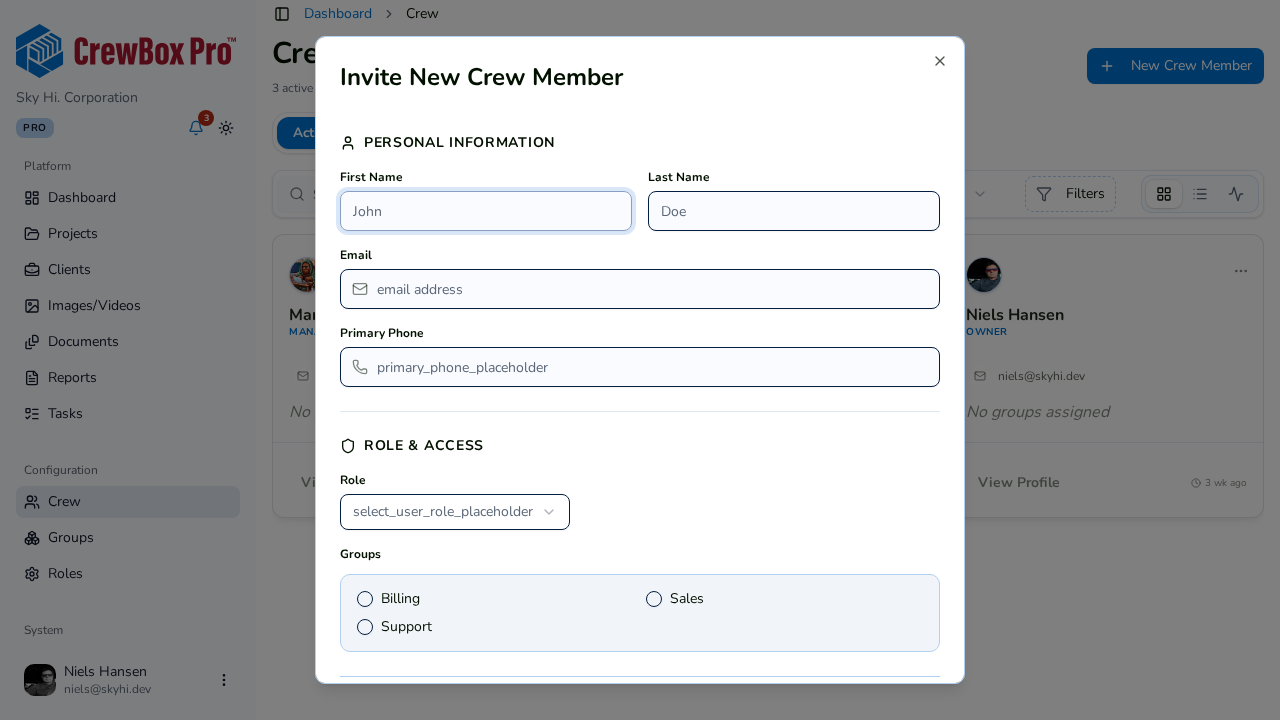Expand the dropdown chevron beside Filters

point(980,194)
